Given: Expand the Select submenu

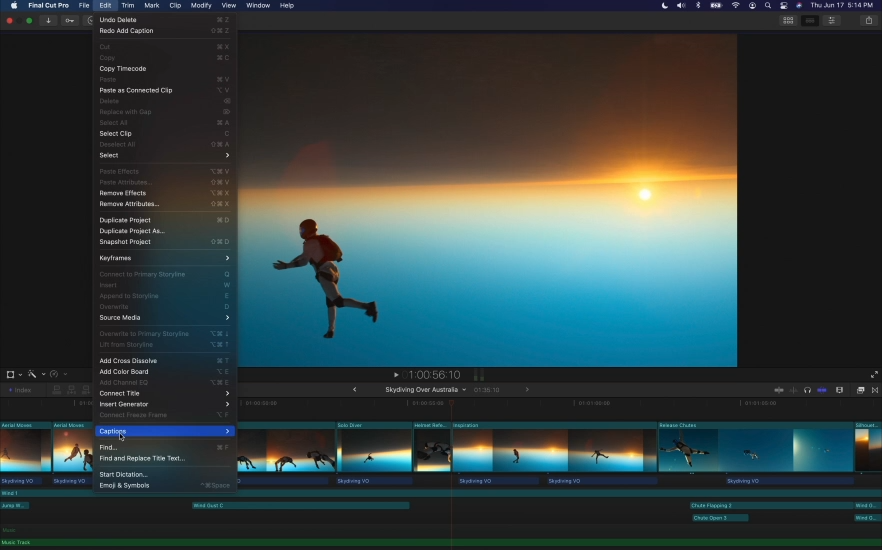Looking at the screenshot, I should 164,155.
